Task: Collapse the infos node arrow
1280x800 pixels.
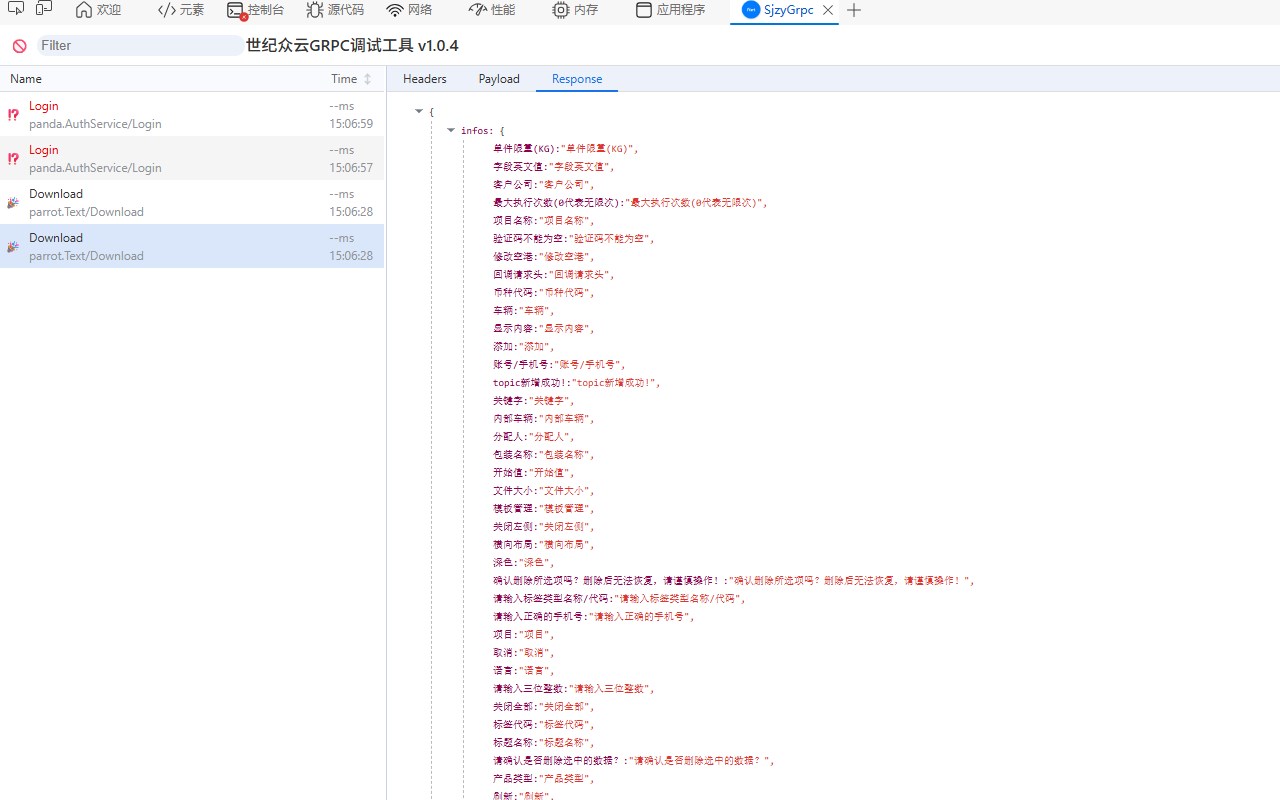Action: point(451,130)
